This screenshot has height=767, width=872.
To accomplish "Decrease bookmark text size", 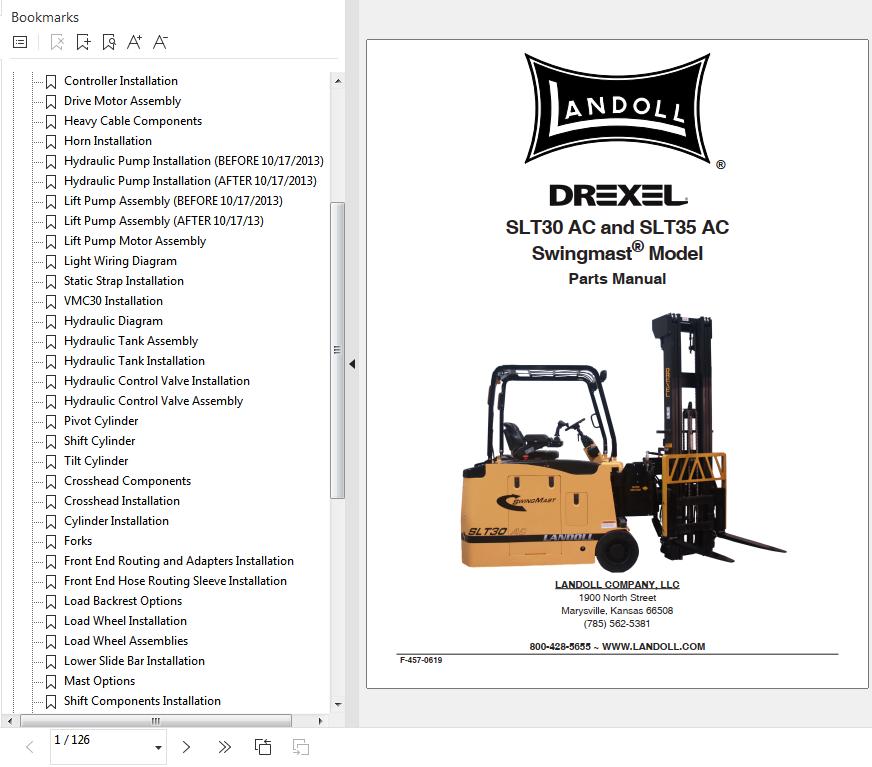I will tap(160, 42).
